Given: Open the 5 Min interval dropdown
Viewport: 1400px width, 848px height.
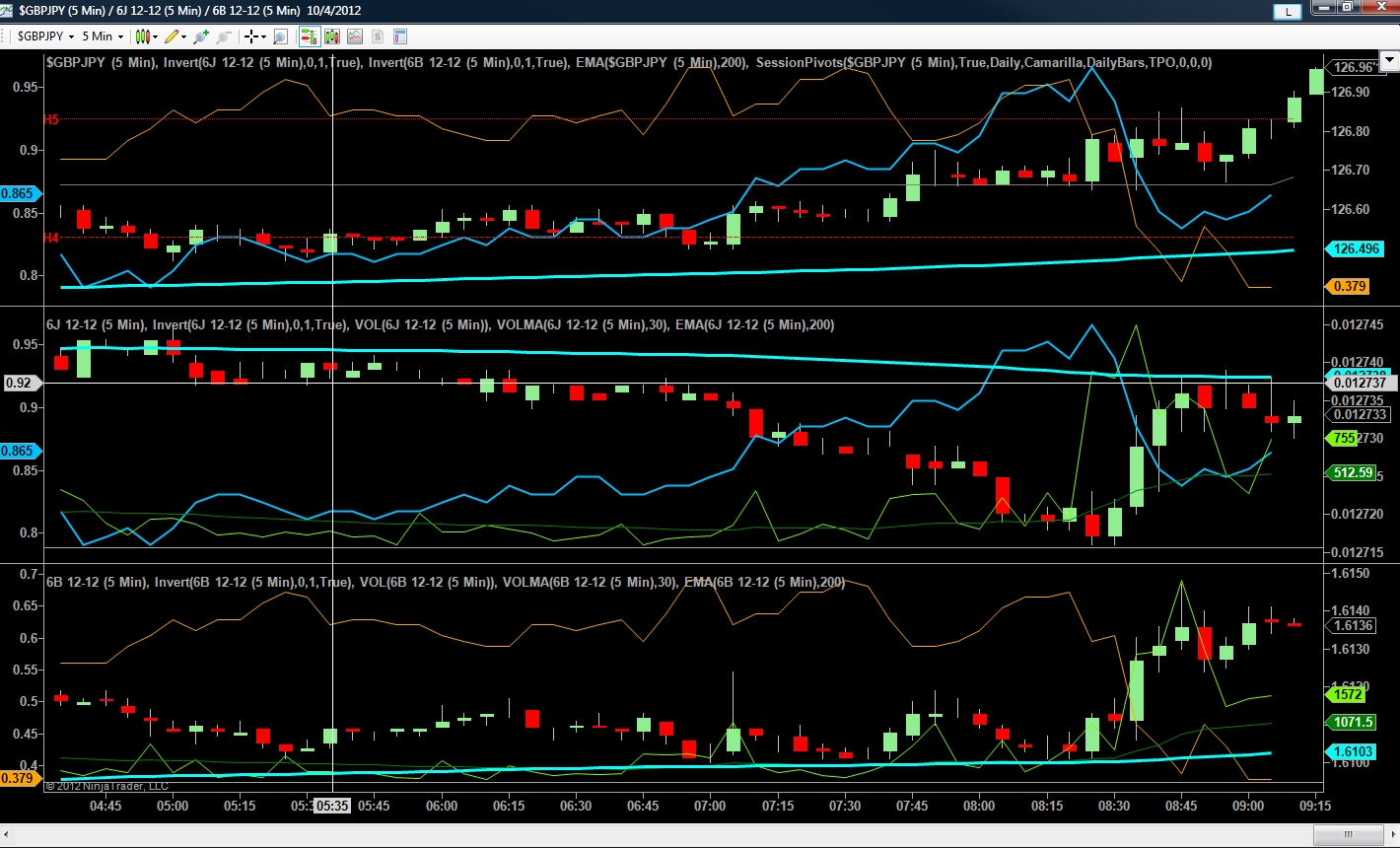Looking at the screenshot, I should pyautogui.click(x=102, y=36).
